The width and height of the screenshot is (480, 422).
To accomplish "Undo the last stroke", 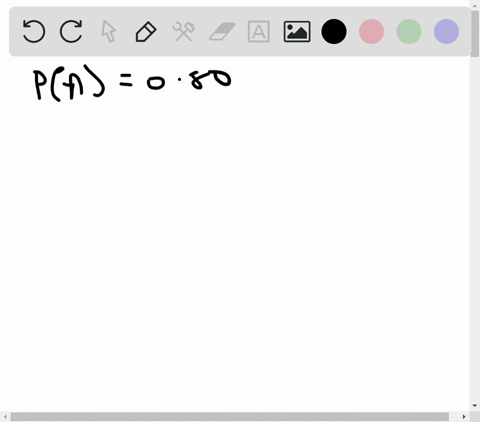I will click(34, 31).
